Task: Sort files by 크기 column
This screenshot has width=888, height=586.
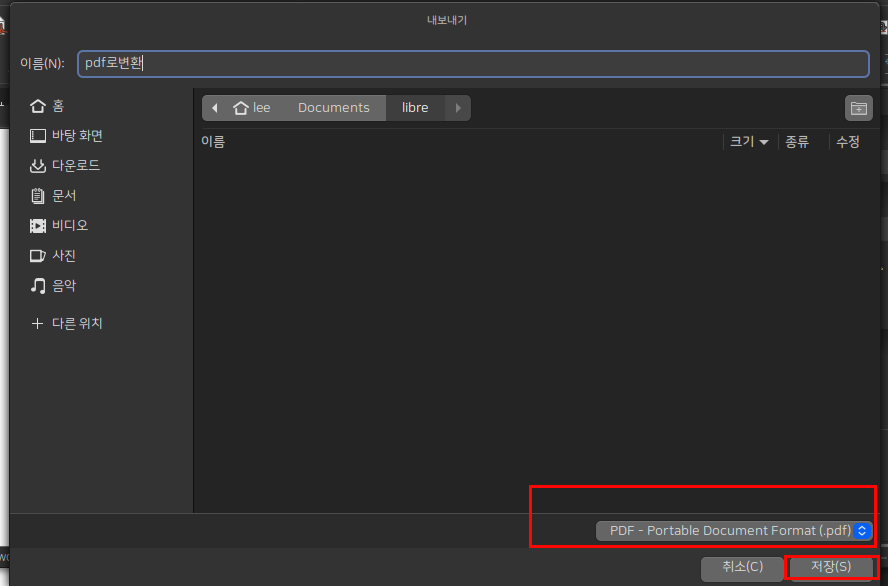Action: coord(749,142)
